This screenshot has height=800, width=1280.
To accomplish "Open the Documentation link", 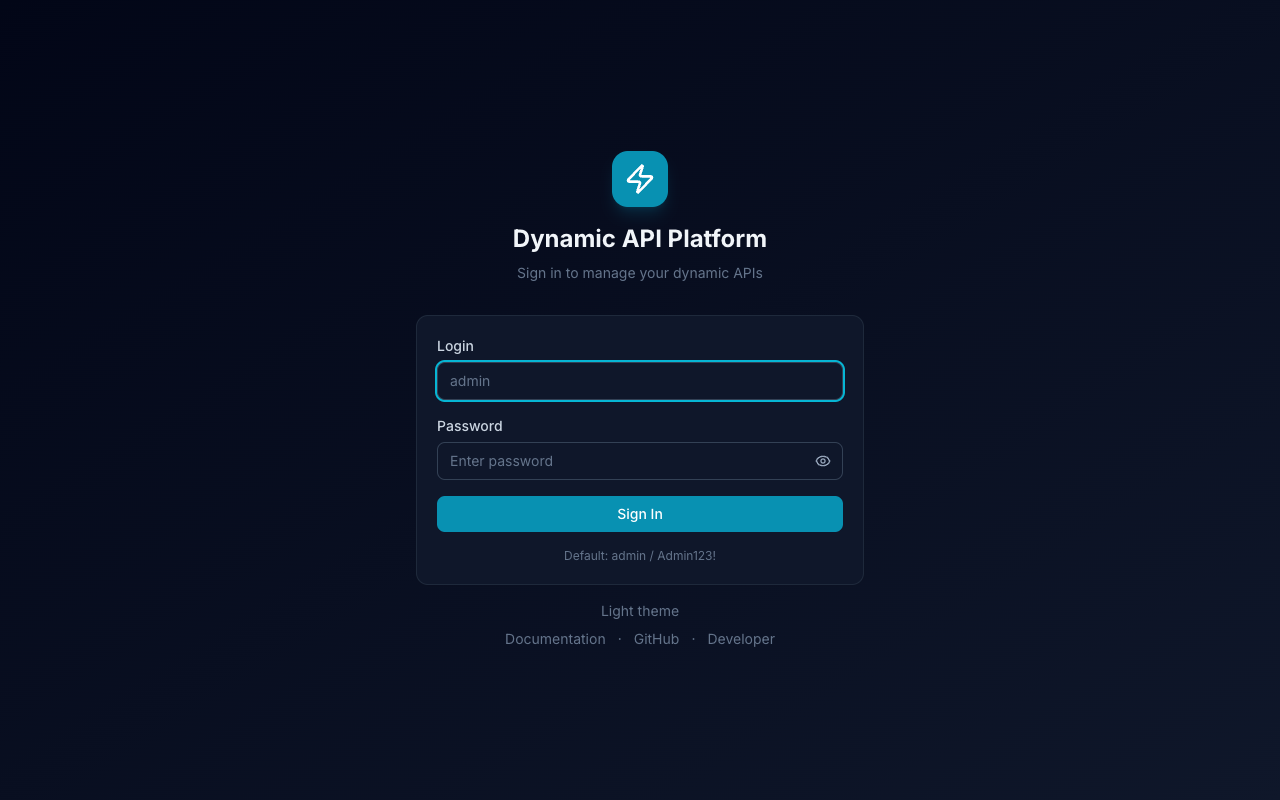I will [x=555, y=639].
